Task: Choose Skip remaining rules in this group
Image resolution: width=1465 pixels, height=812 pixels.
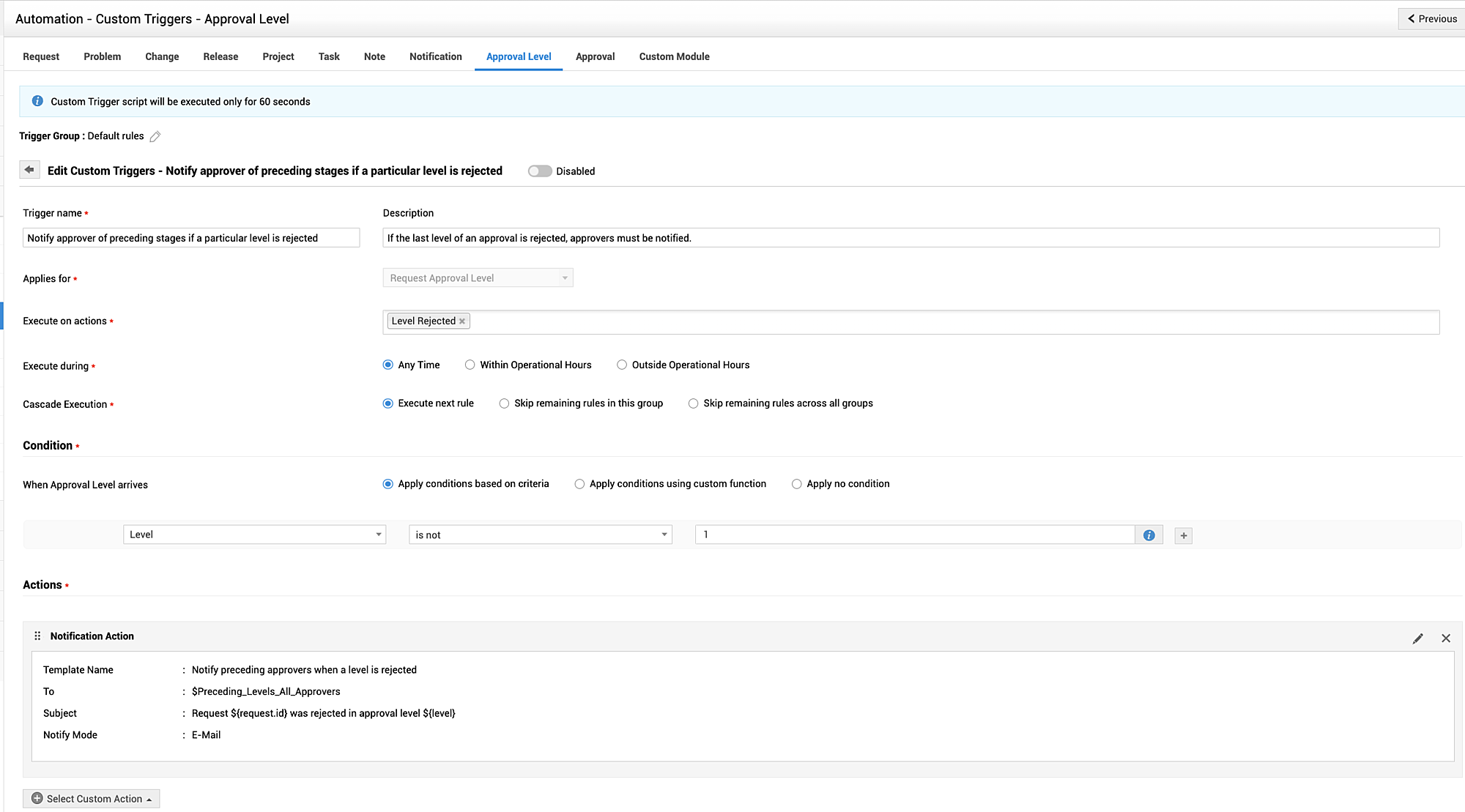Action: point(505,403)
